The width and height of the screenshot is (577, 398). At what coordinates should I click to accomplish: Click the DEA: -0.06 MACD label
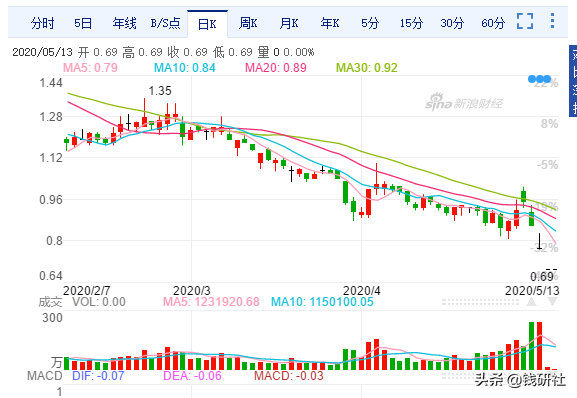[x=192, y=376]
